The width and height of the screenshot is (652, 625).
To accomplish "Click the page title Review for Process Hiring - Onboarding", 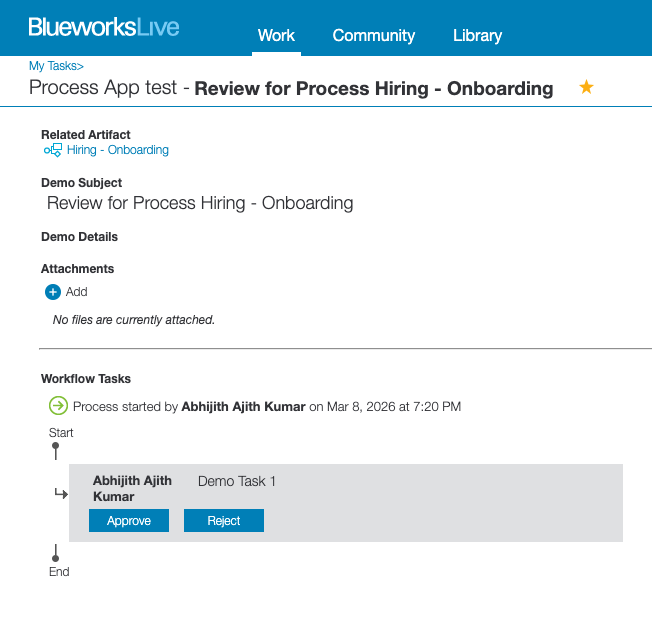I will click(x=374, y=89).
